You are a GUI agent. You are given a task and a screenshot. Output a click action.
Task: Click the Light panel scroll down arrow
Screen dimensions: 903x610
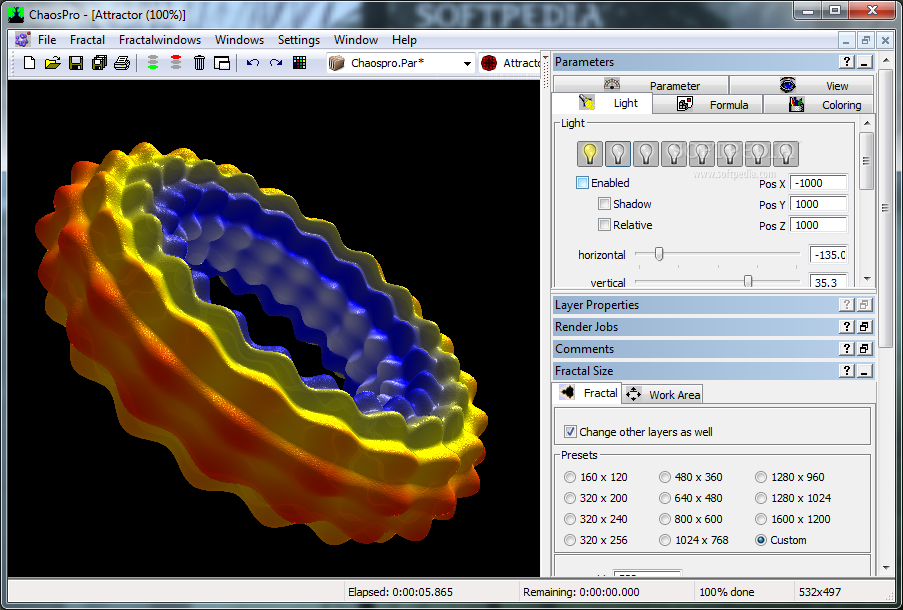pos(867,279)
